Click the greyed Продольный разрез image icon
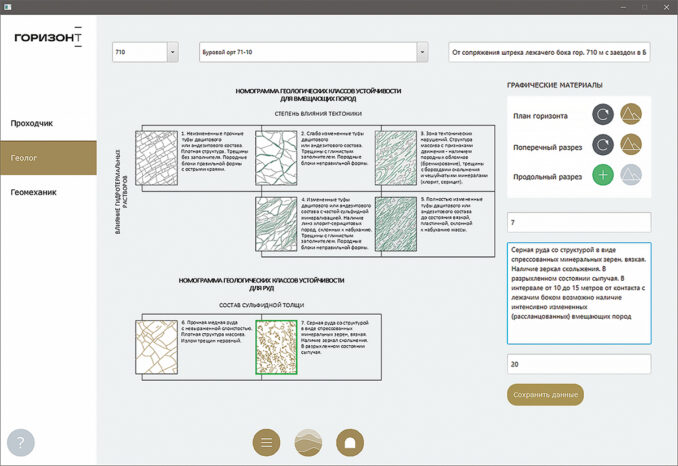The image size is (678, 466). (632, 176)
